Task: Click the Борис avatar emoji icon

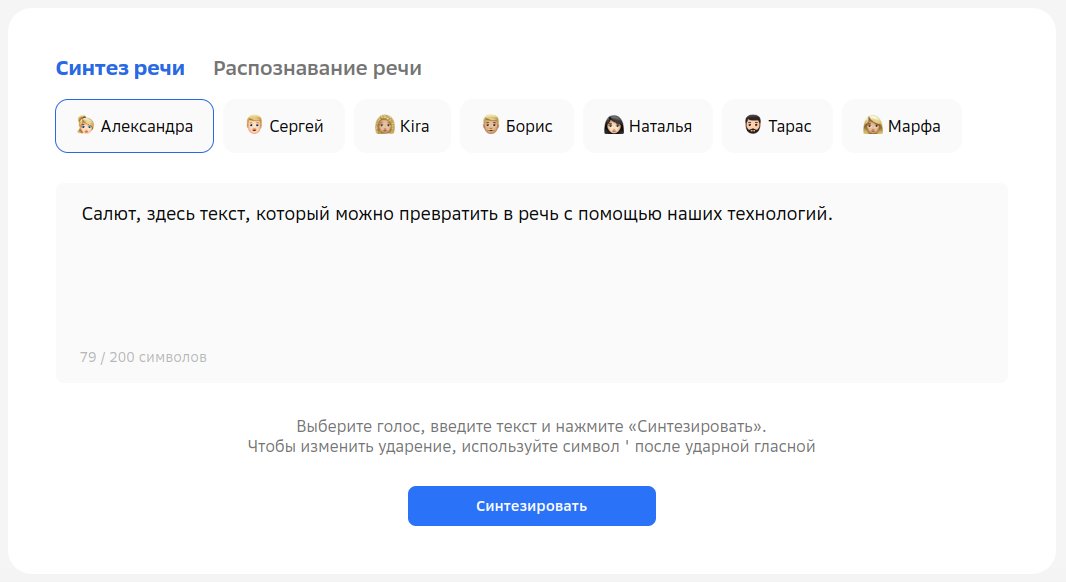Action: pos(491,126)
